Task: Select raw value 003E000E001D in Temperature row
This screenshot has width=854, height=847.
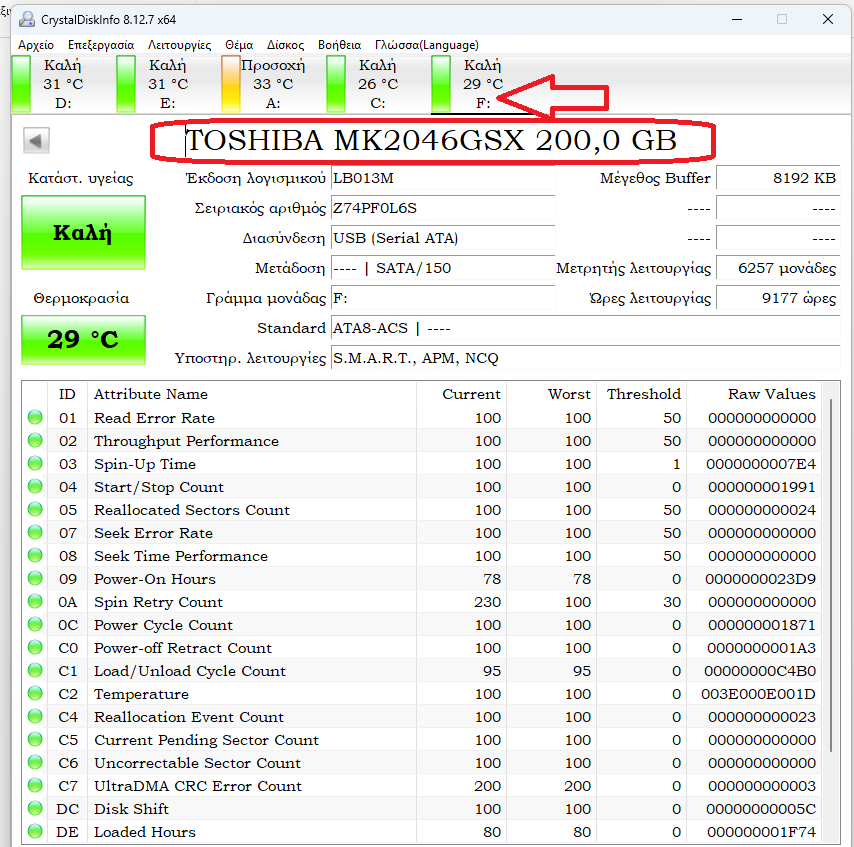Action: click(x=758, y=694)
